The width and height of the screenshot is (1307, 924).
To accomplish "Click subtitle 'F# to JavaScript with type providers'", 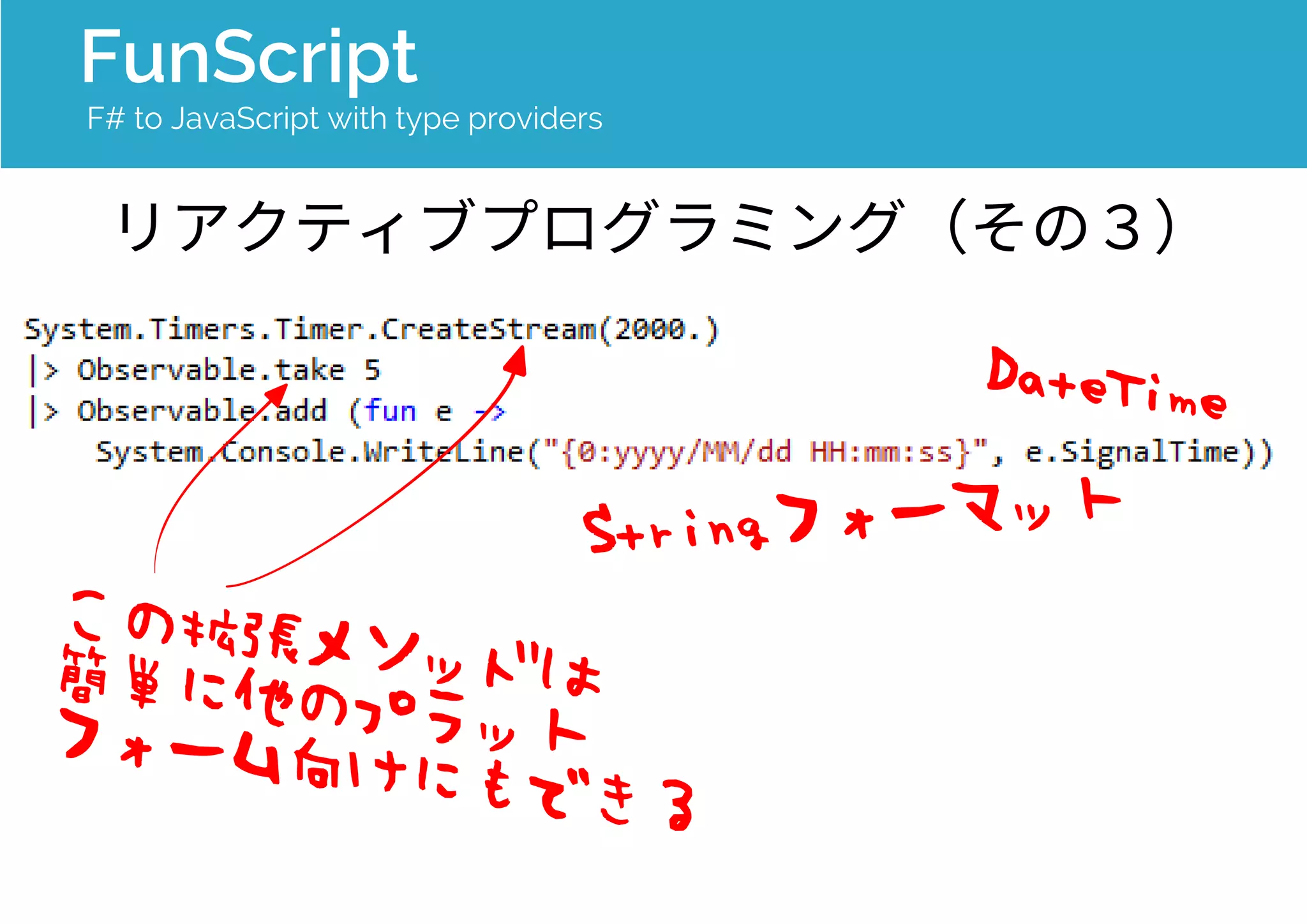I will (x=345, y=119).
